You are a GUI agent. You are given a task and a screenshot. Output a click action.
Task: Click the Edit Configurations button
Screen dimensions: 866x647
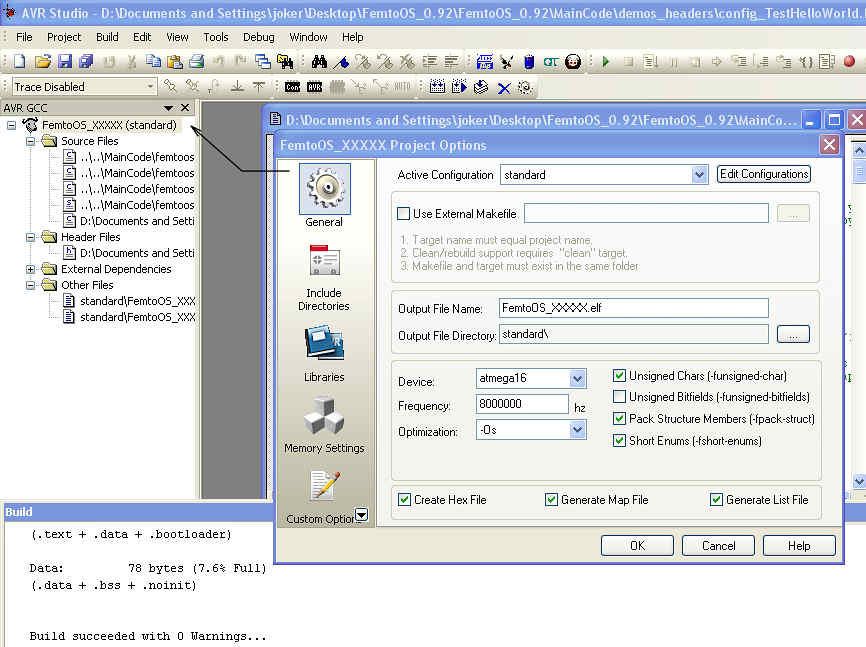point(764,174)
